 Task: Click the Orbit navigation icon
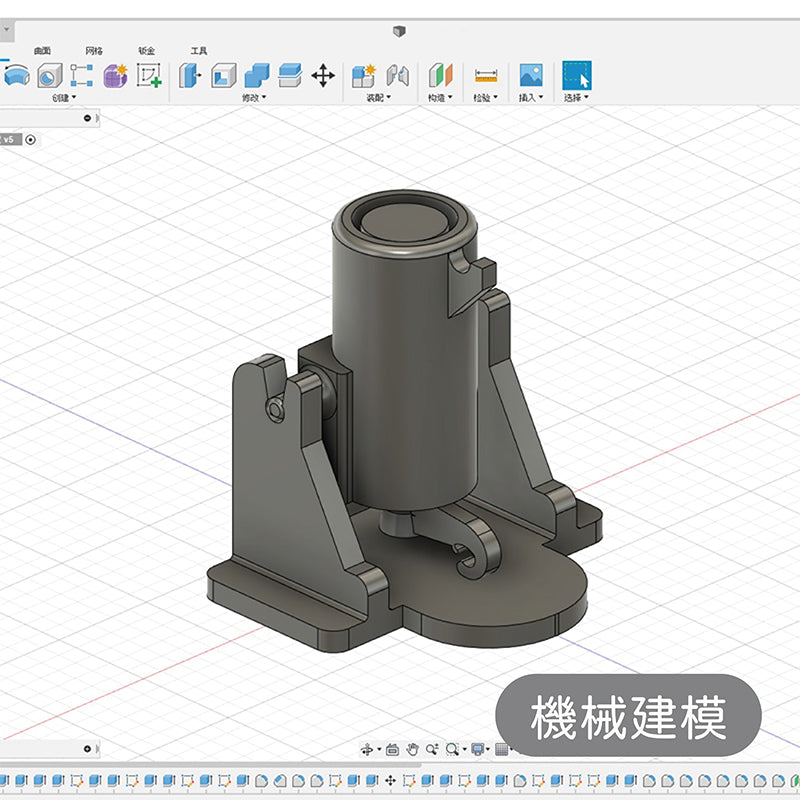[367, 749]
